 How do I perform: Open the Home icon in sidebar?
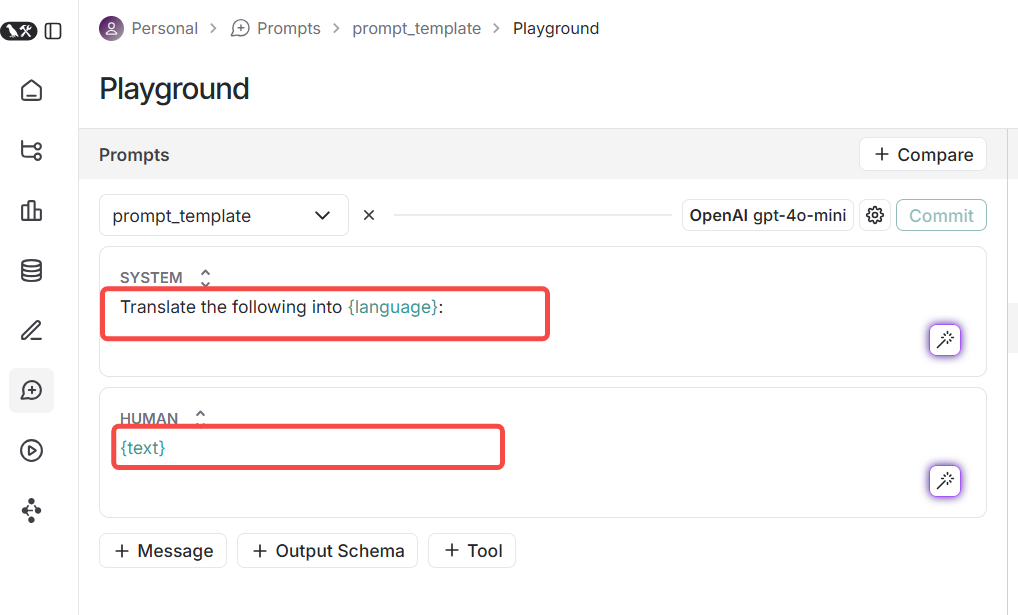coord(32,91)
